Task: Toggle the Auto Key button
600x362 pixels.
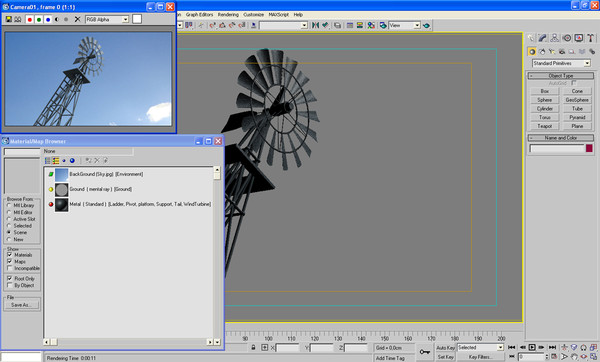Action: point(445,347)
